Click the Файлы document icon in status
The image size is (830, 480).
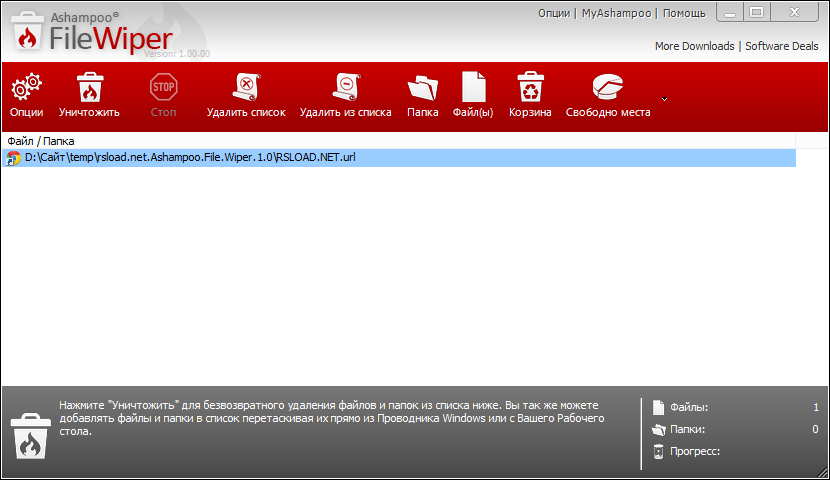click(658, 407)
